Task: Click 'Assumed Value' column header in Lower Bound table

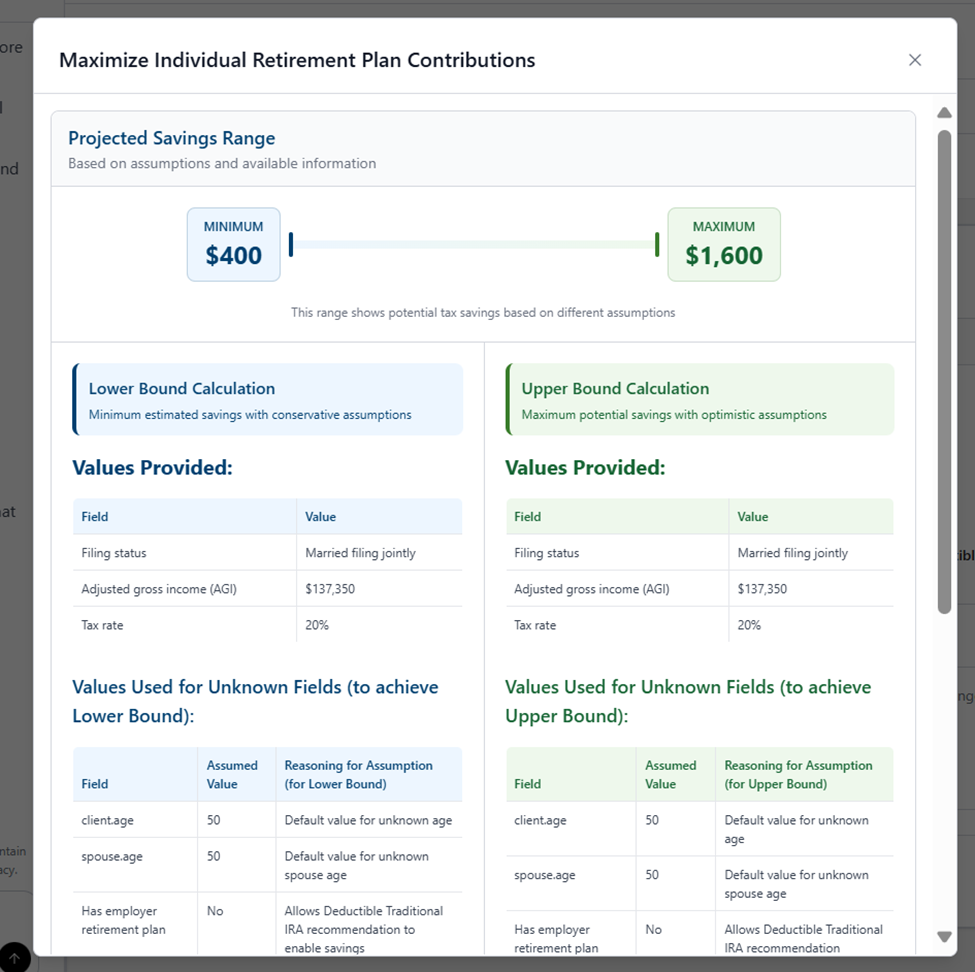Action: [x=232, y=775]
